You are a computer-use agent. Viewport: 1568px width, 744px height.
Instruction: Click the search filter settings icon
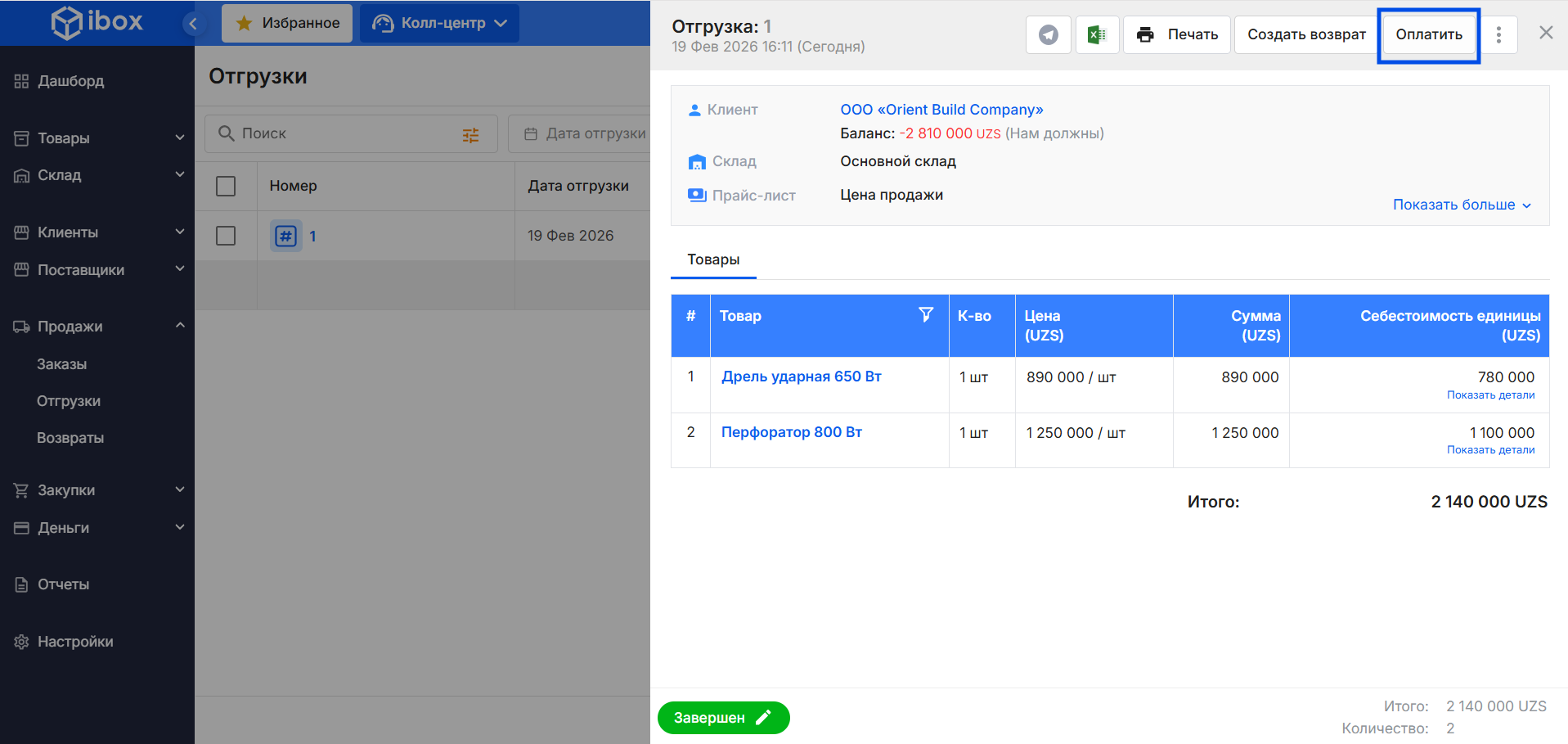470,134
